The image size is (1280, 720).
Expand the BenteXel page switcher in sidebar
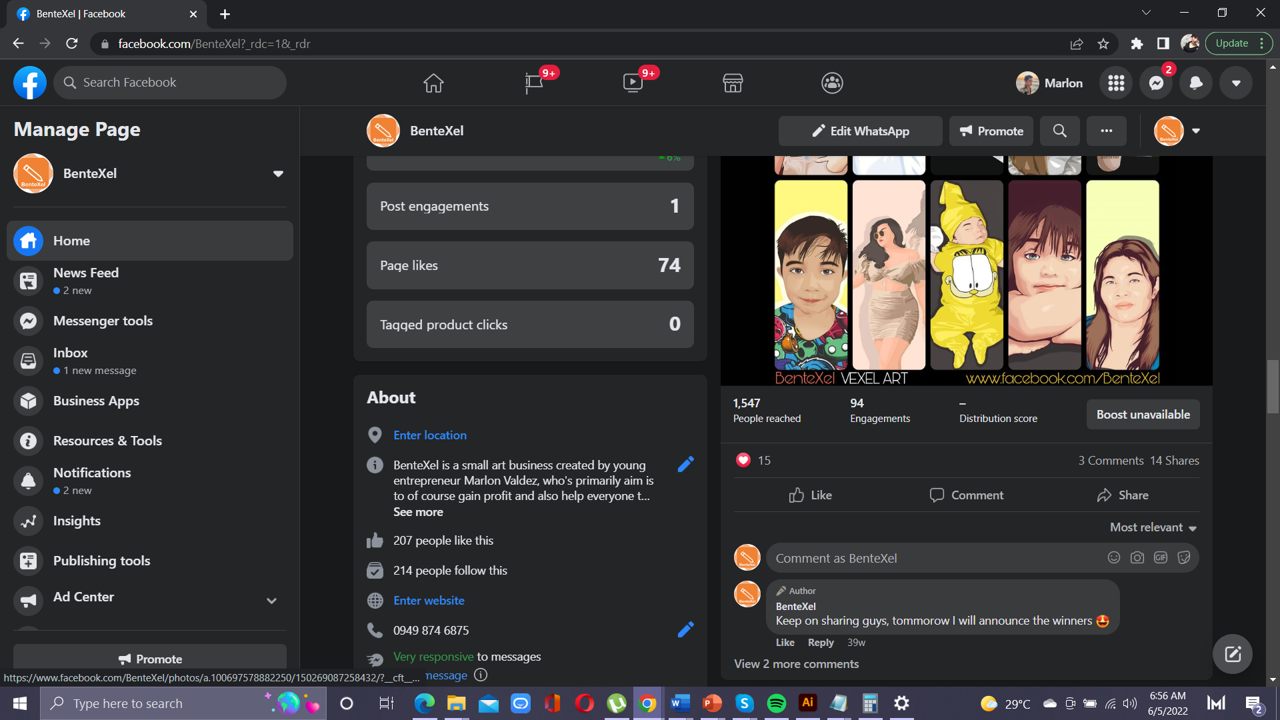coord(278,174)
